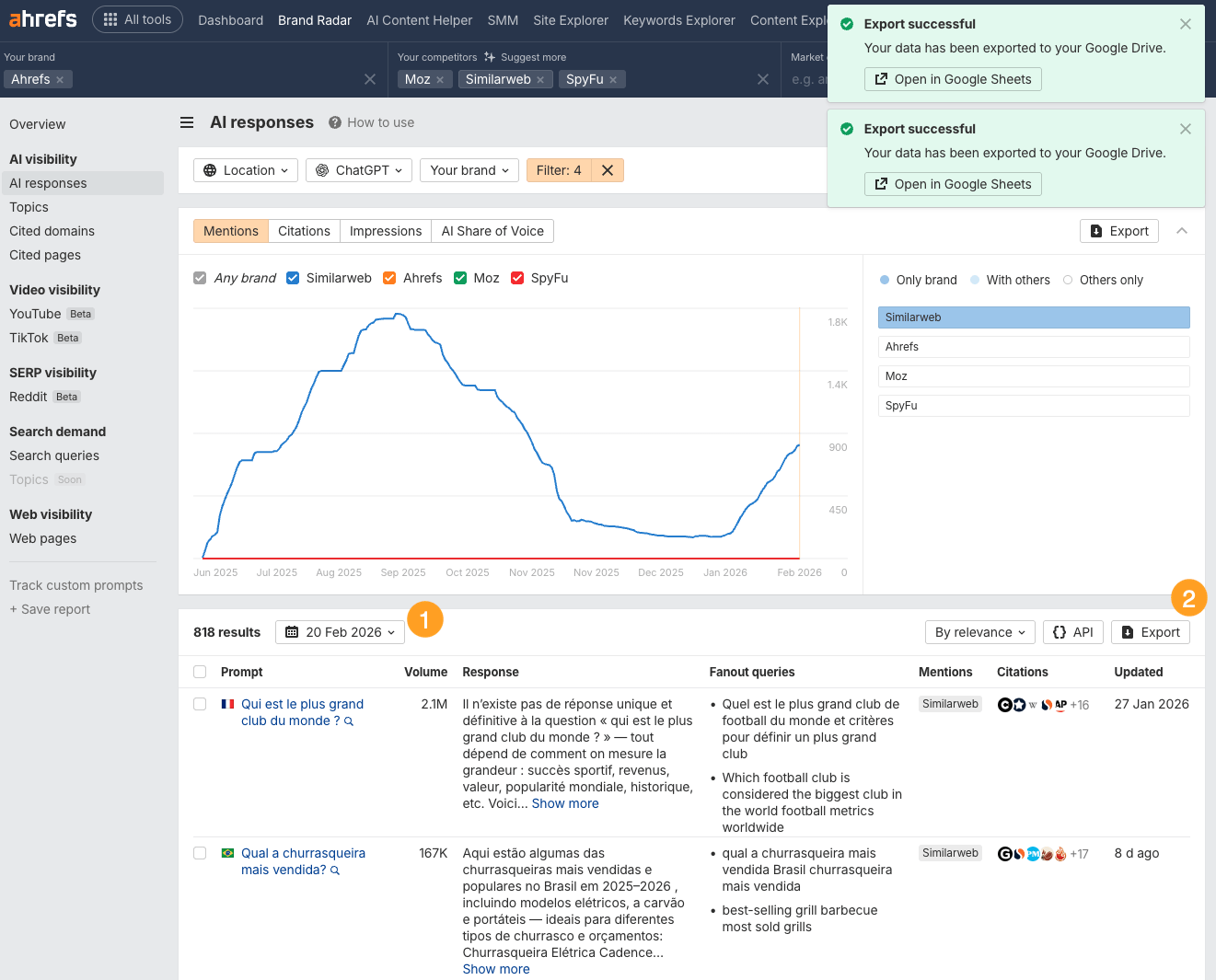Click the Ahrefs logo
This screenshot has height=980, width=1216.
pos(42,19)
